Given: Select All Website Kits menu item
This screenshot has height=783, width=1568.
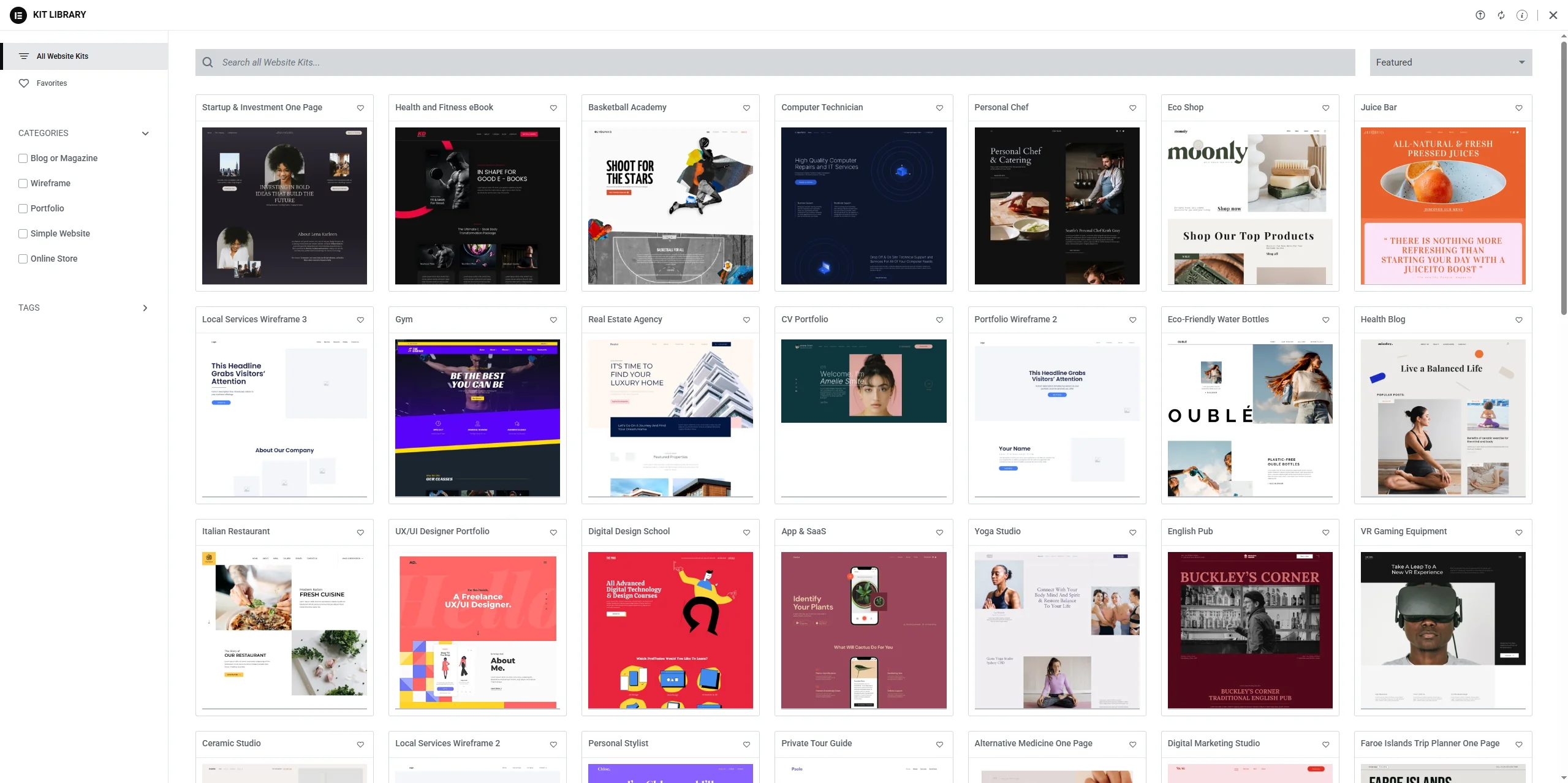Looking at the screenshot, I should coord(62,56).
